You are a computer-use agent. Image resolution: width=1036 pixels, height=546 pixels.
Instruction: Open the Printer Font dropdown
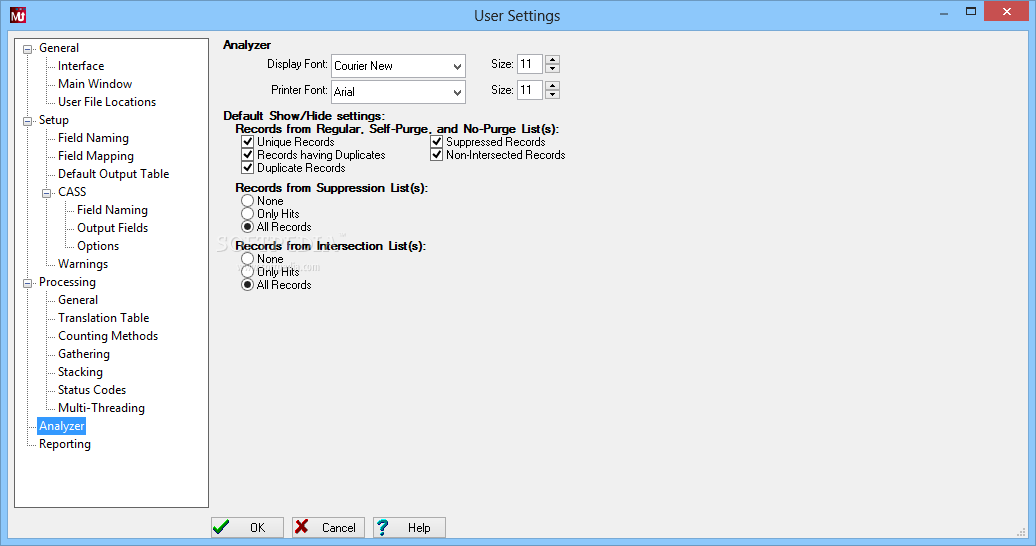457,93
